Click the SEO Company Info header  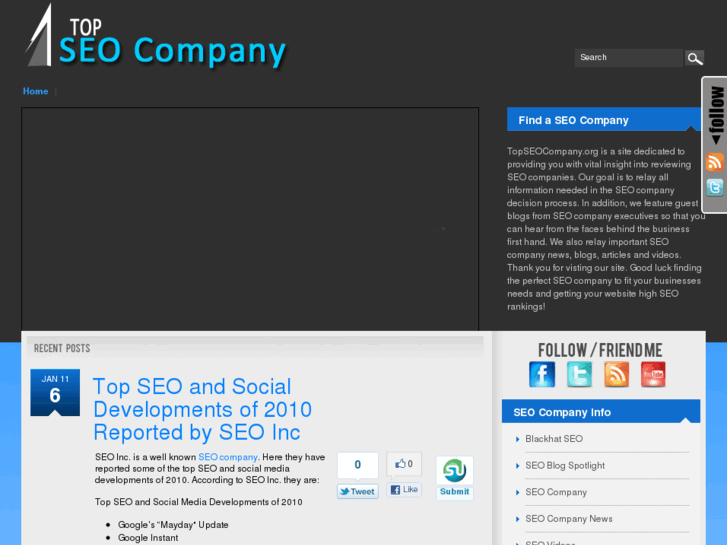click(601, 412)
